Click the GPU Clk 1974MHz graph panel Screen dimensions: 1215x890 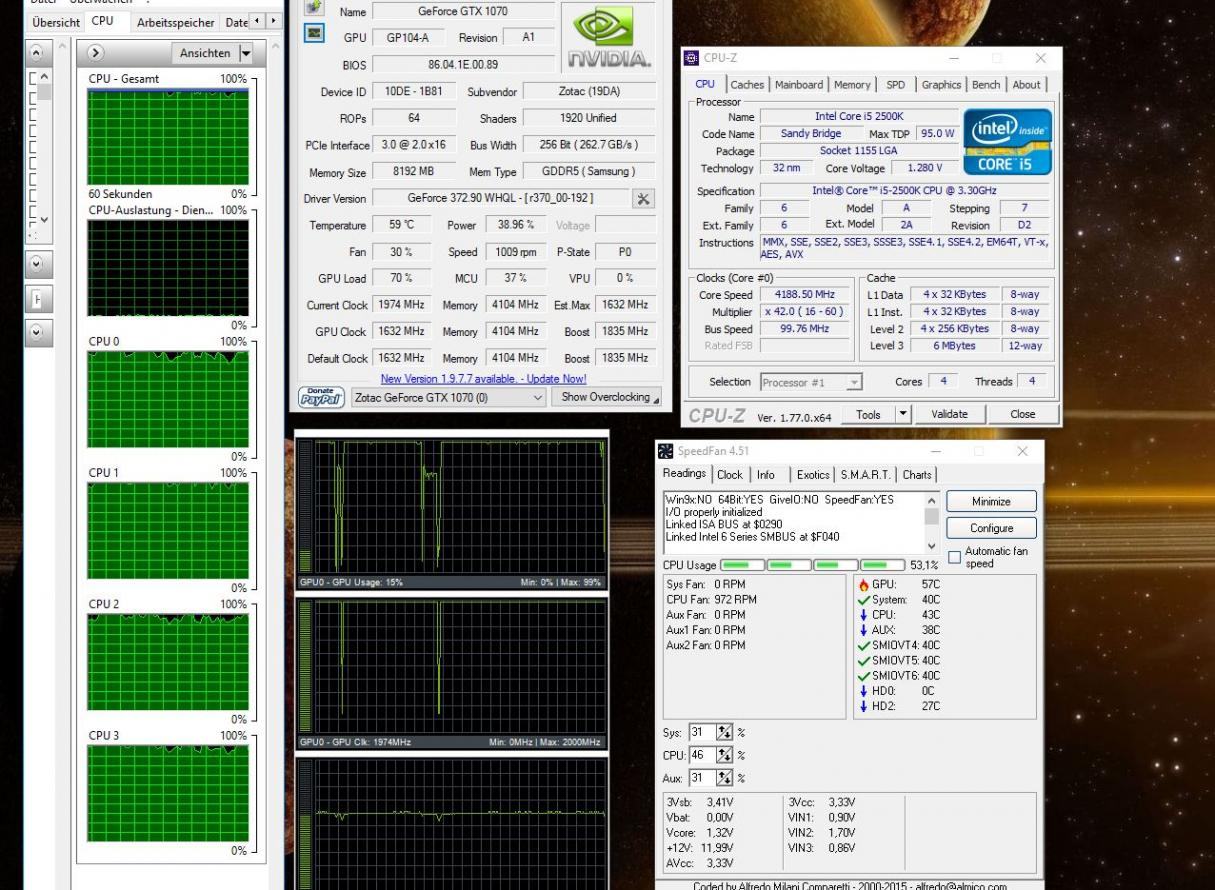point(451,673)
